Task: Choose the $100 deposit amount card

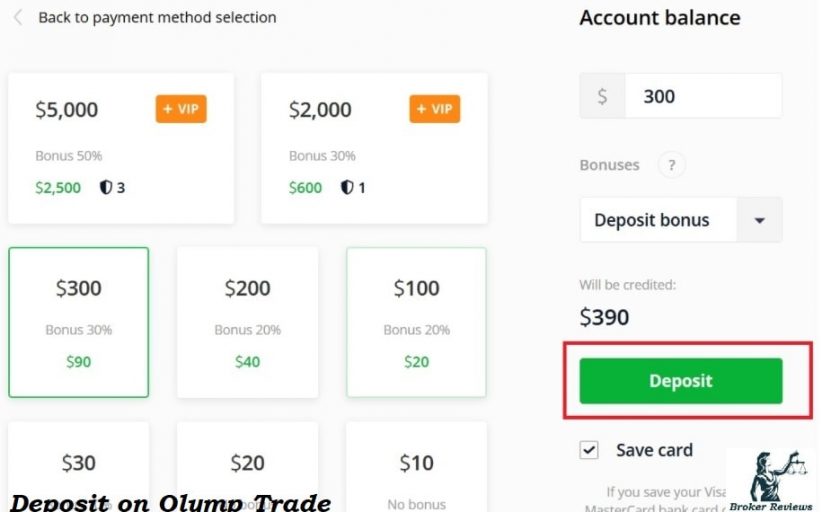Action: pos(416,322)
